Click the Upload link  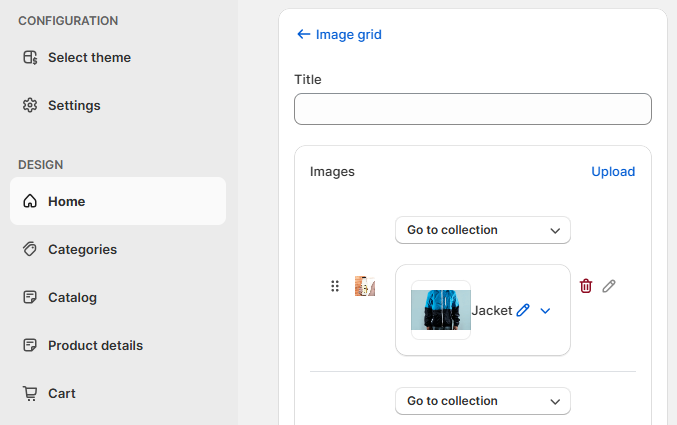[613, 171]
